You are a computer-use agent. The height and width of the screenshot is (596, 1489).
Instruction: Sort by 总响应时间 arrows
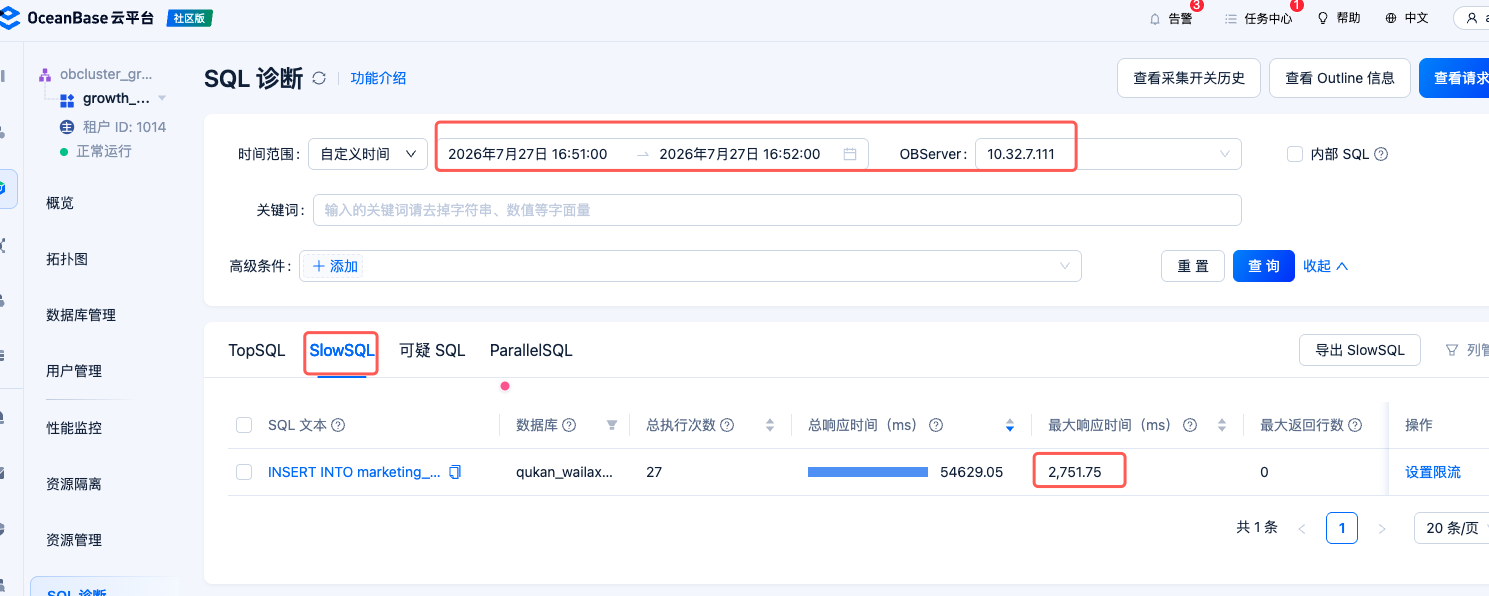[x=1010, y=425]
